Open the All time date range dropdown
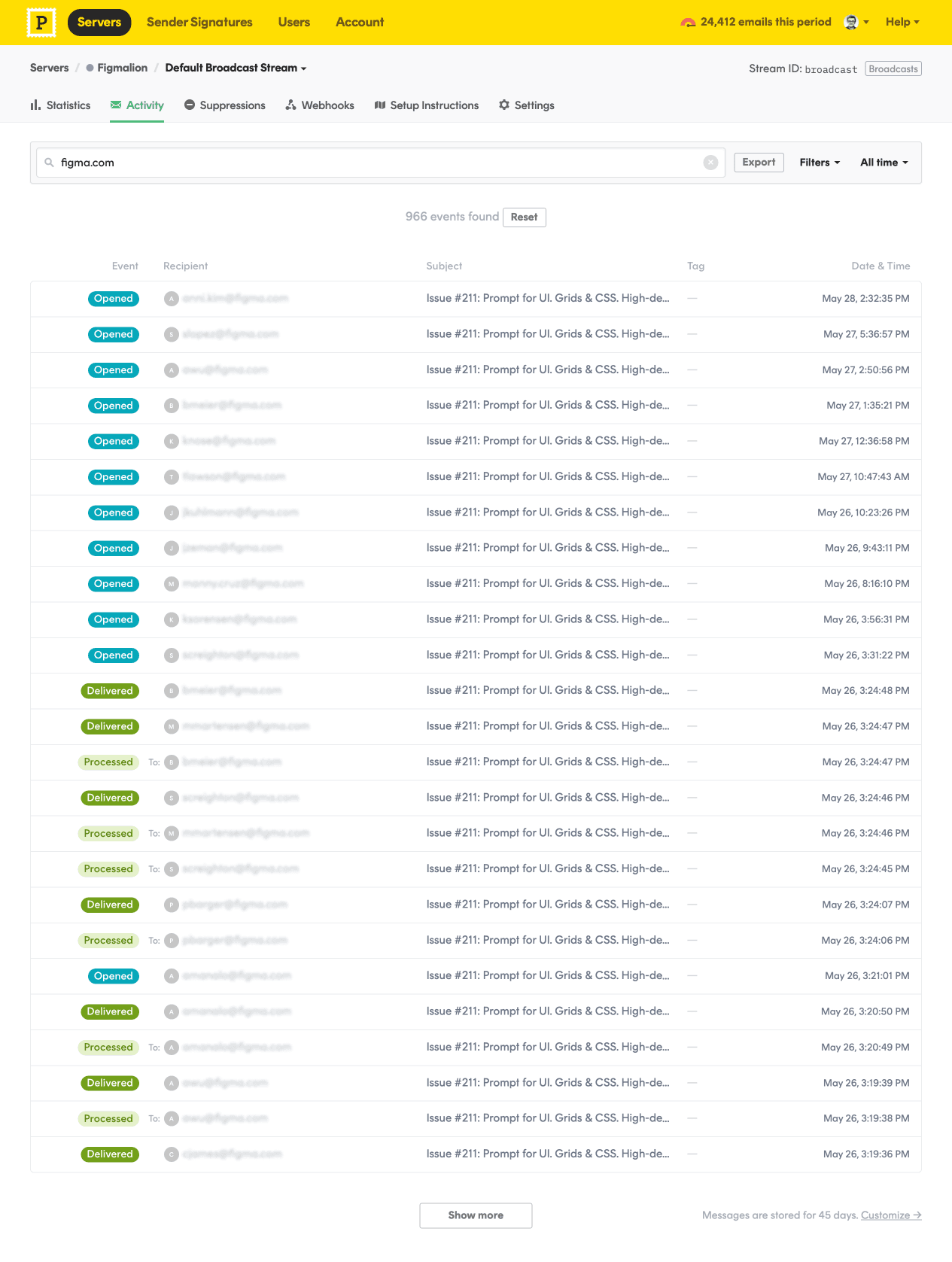The height and width of the screenshot is (1262, 952). 884,163
